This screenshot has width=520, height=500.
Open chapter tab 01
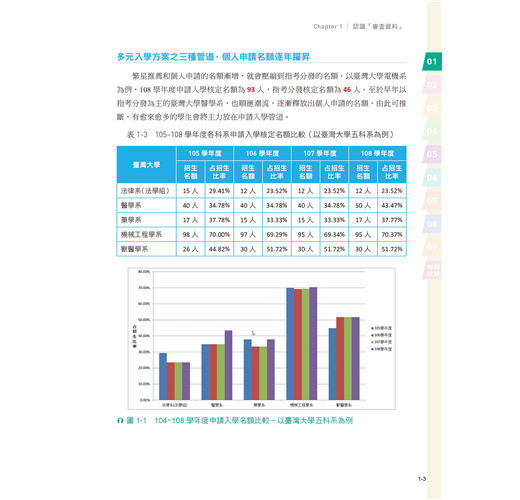tap(432, 61)
